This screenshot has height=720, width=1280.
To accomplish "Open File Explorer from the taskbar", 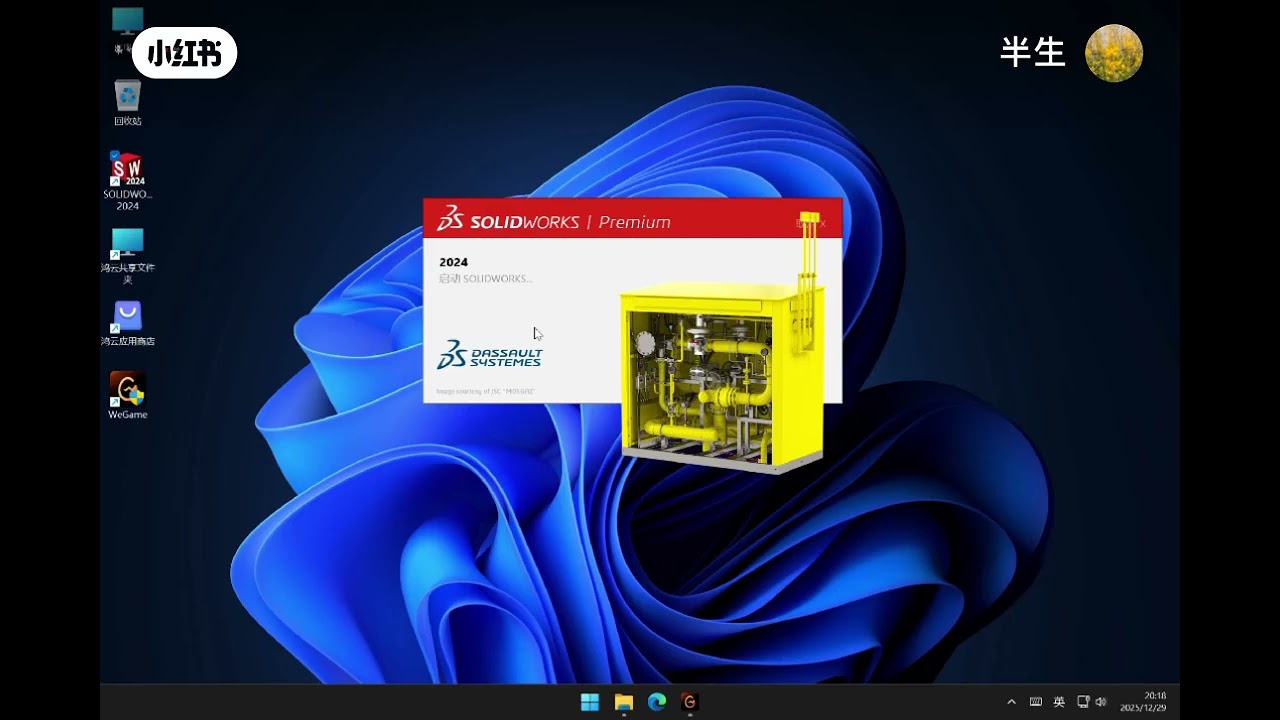I will point(624,702).
